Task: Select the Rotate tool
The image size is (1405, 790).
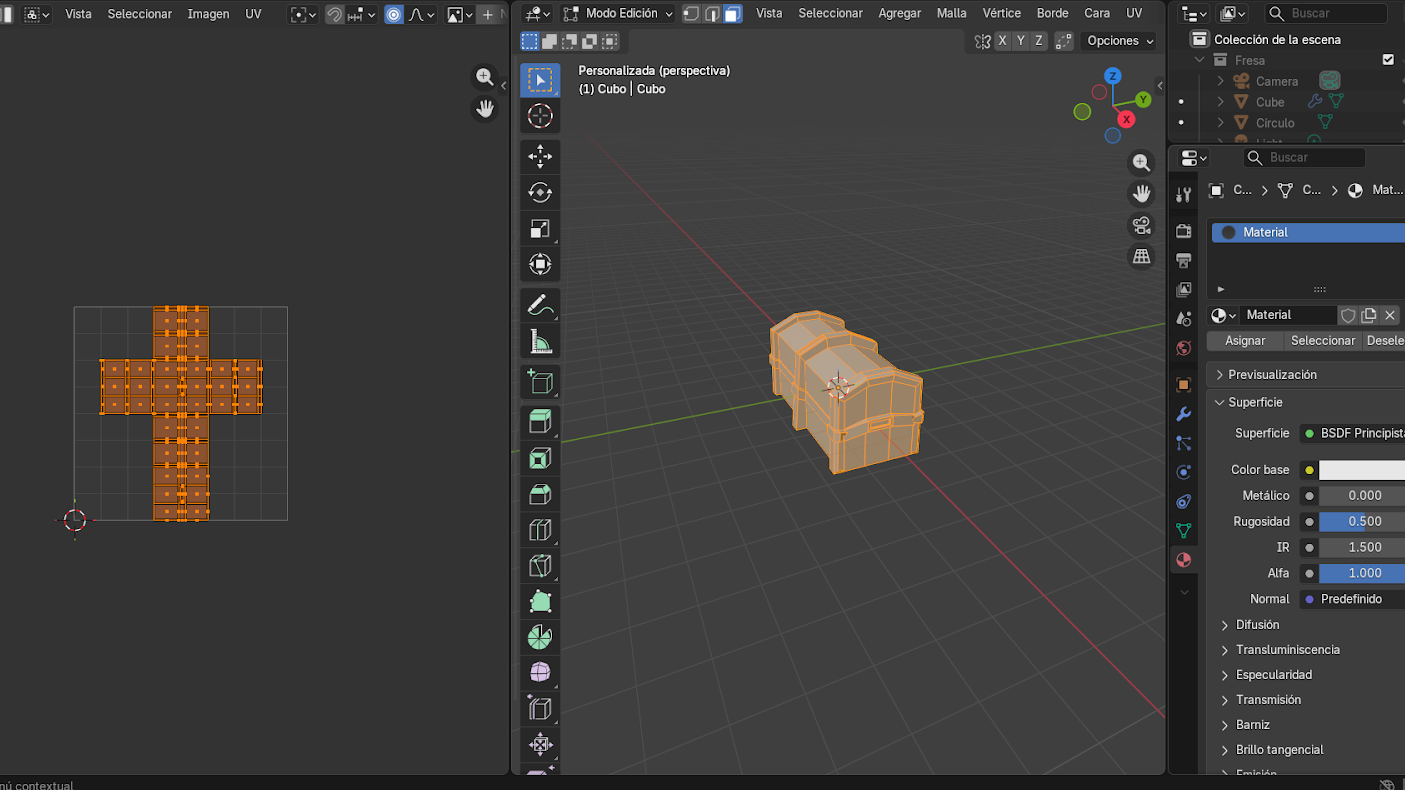Action: click(x=540, y=192)
